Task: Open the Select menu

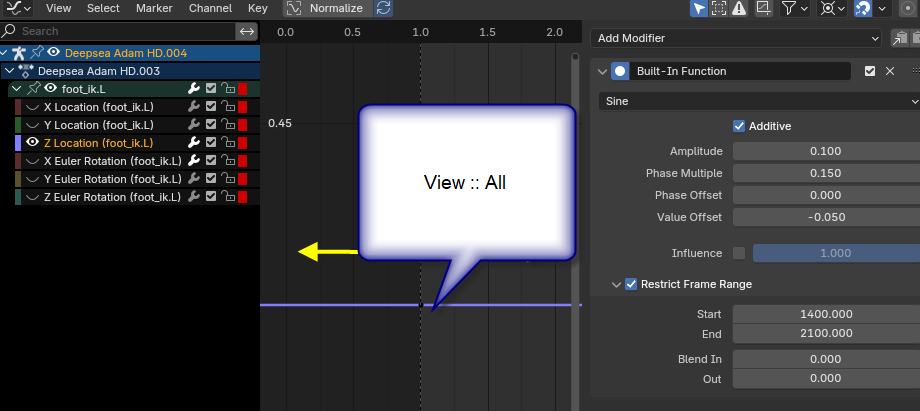Action: coord(103,8)
